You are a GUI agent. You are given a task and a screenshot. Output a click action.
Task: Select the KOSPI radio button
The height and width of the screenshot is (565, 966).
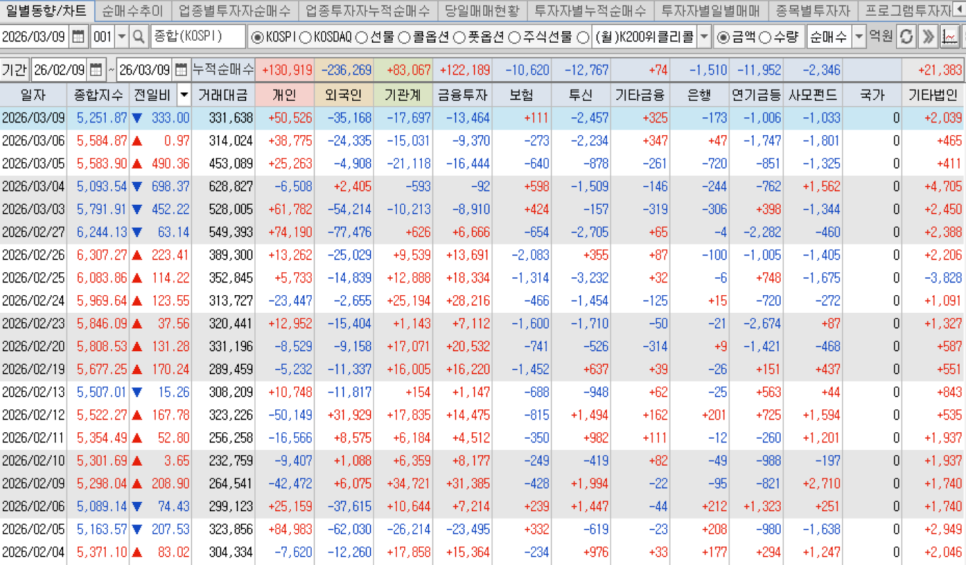click(258, 38)
